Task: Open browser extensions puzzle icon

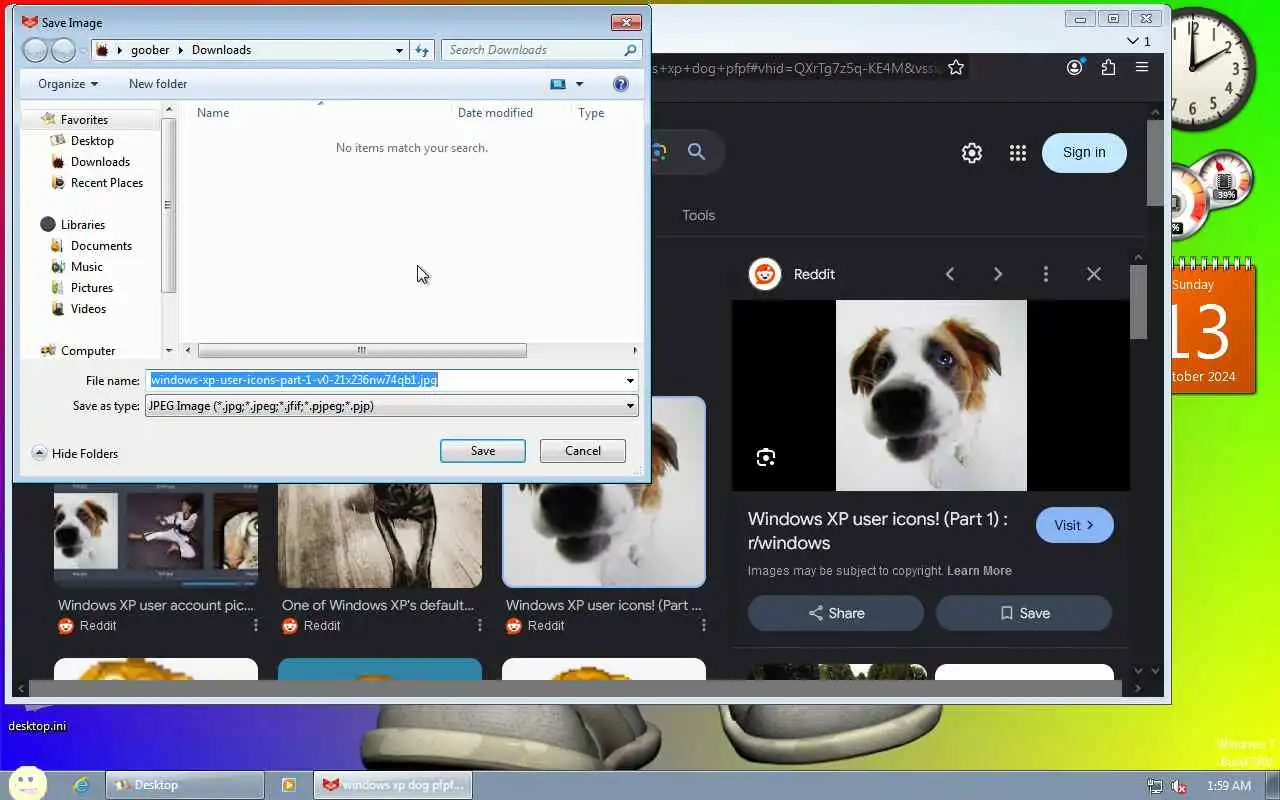Action: (1108, 68)
